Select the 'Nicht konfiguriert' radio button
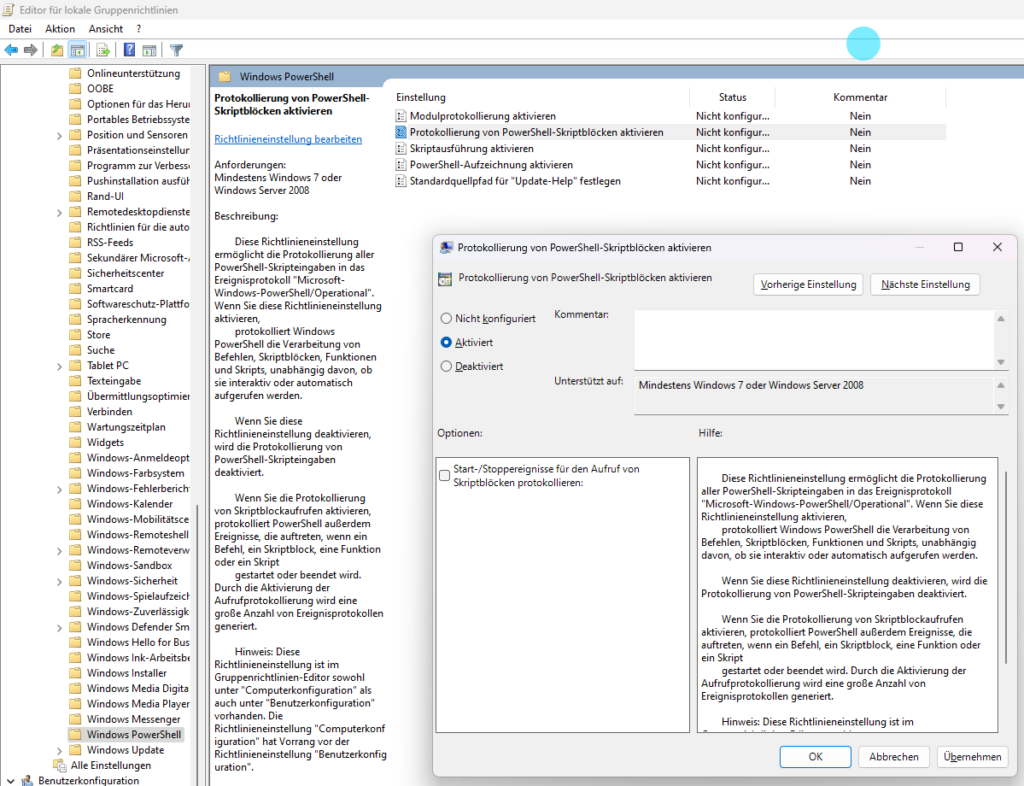The height and width of the screenshot is (786, 1024). pyautogui.click(x=446, y=318)
